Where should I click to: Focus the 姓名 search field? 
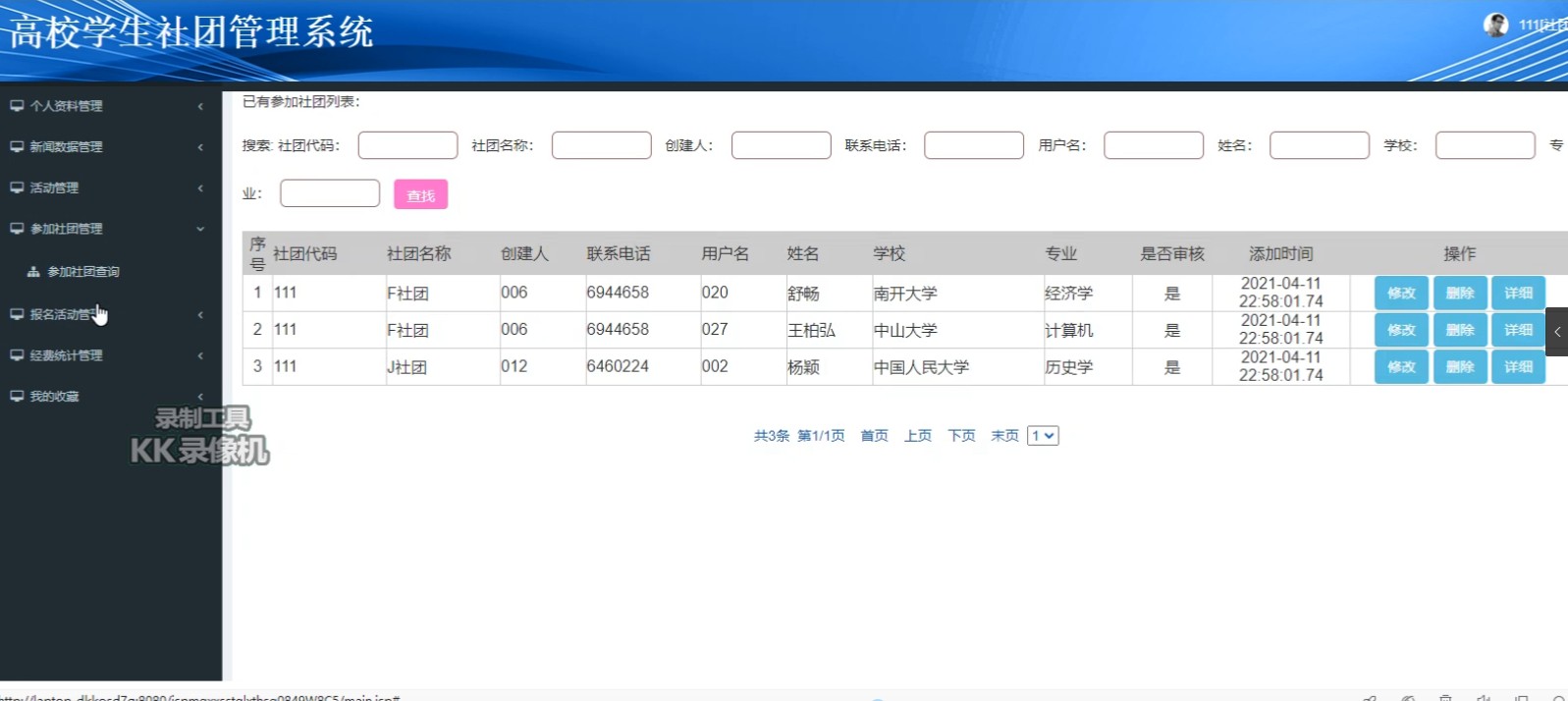click(1320, 145)
